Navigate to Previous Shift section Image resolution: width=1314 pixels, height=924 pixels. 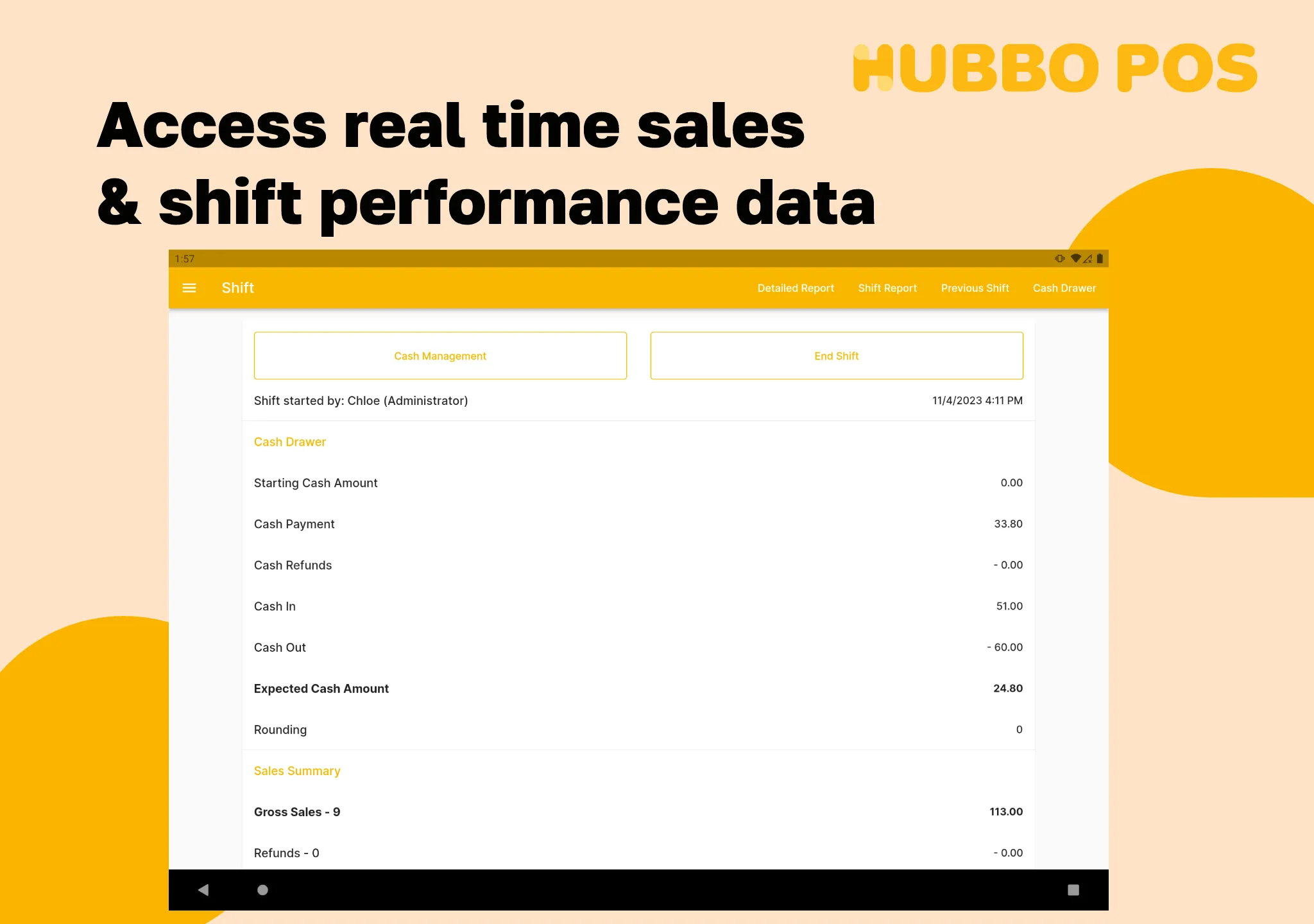click(974, 288)
